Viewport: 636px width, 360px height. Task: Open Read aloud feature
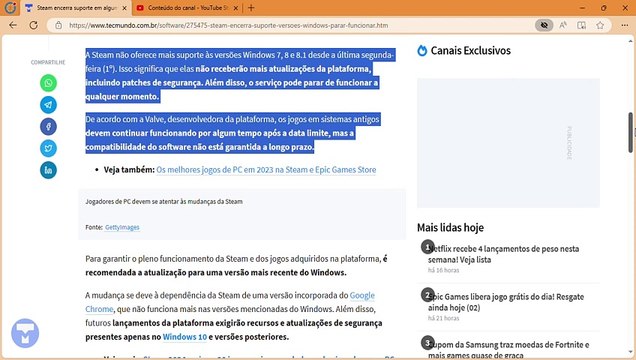563,25
